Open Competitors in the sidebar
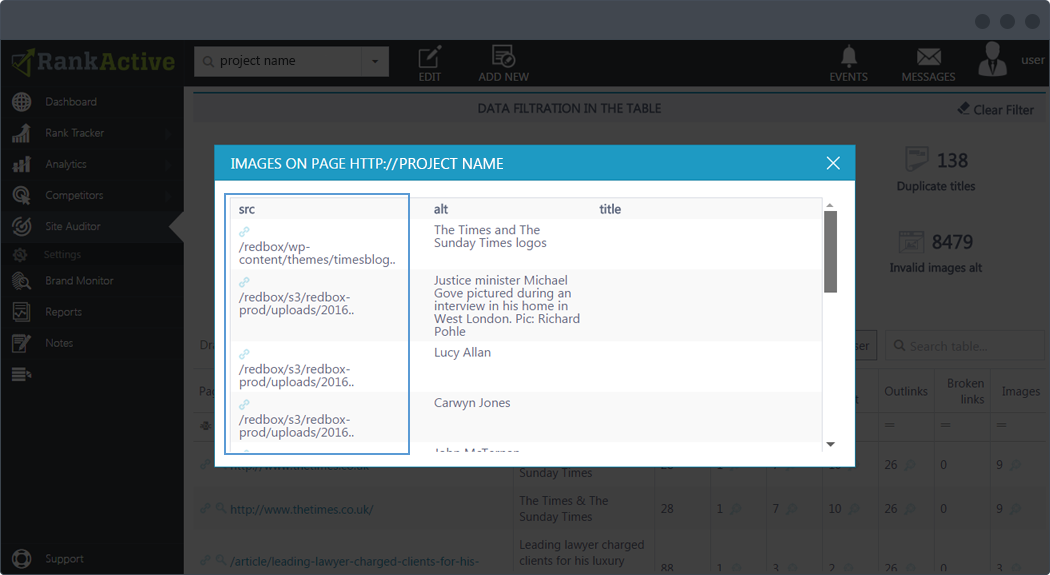Viewport: 1050px width, 575px height. click(x=74, y=195)
